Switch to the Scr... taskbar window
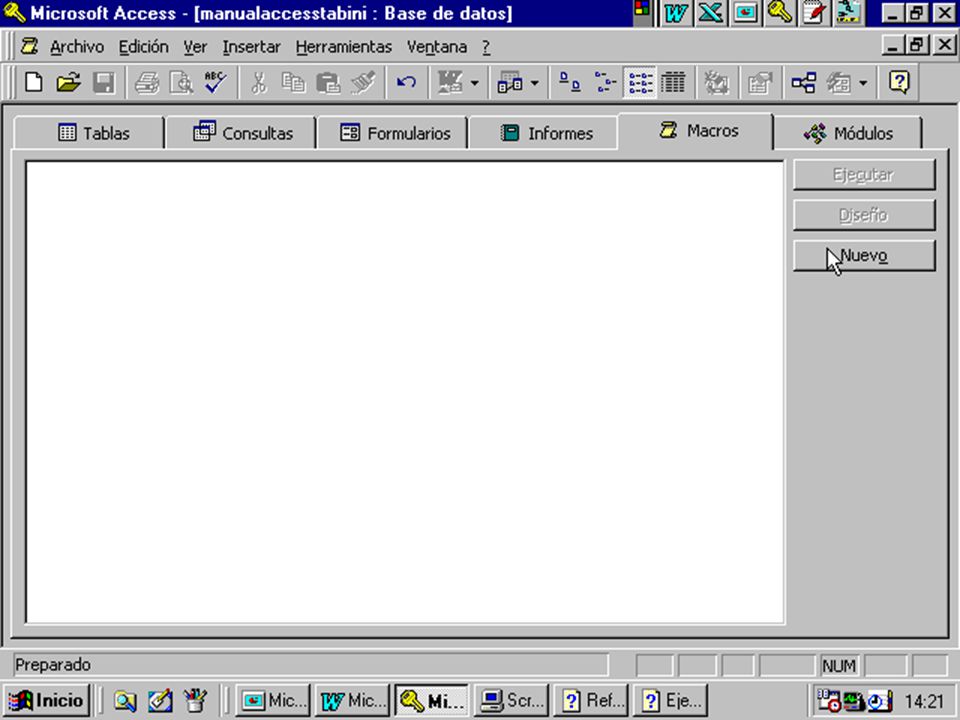The height and width of the screenshot is (720, 960). click(511, 700)
